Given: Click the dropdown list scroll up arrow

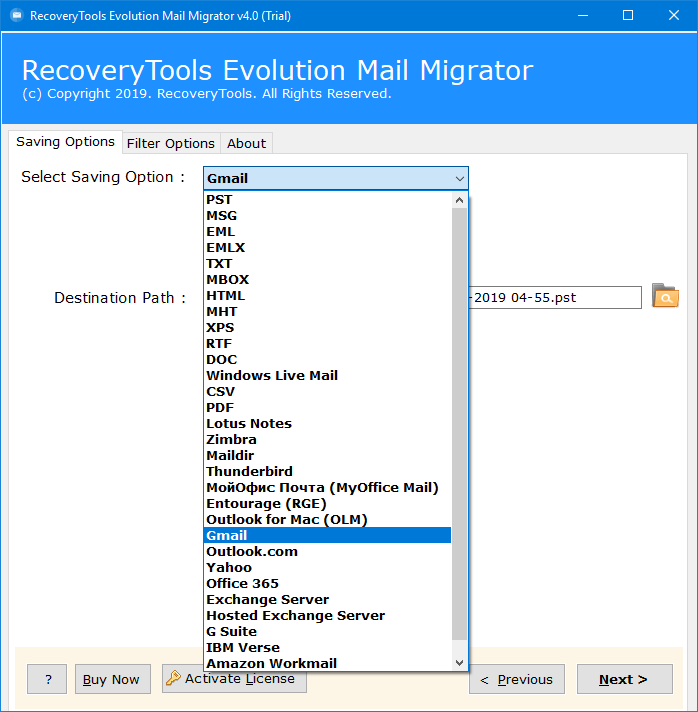Looking at the screenshot, I should coord(460,200).
